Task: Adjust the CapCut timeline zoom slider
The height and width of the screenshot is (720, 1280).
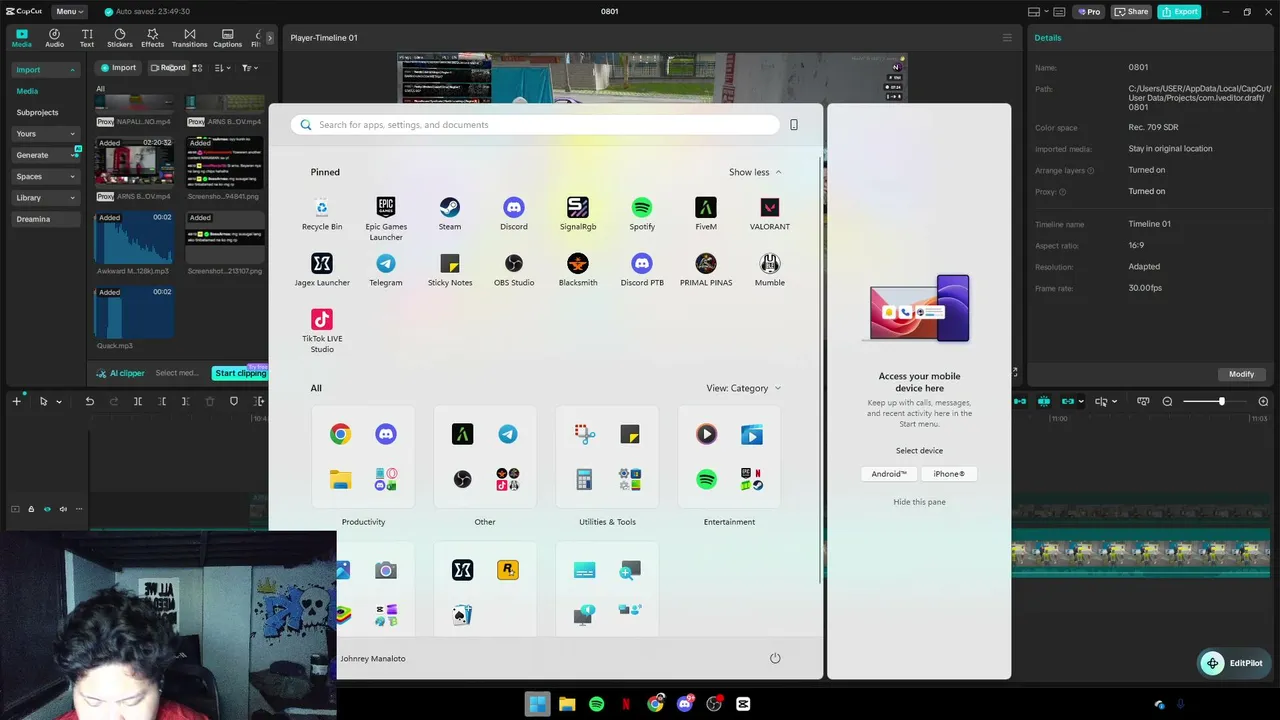Action: tap(1221, 401)
